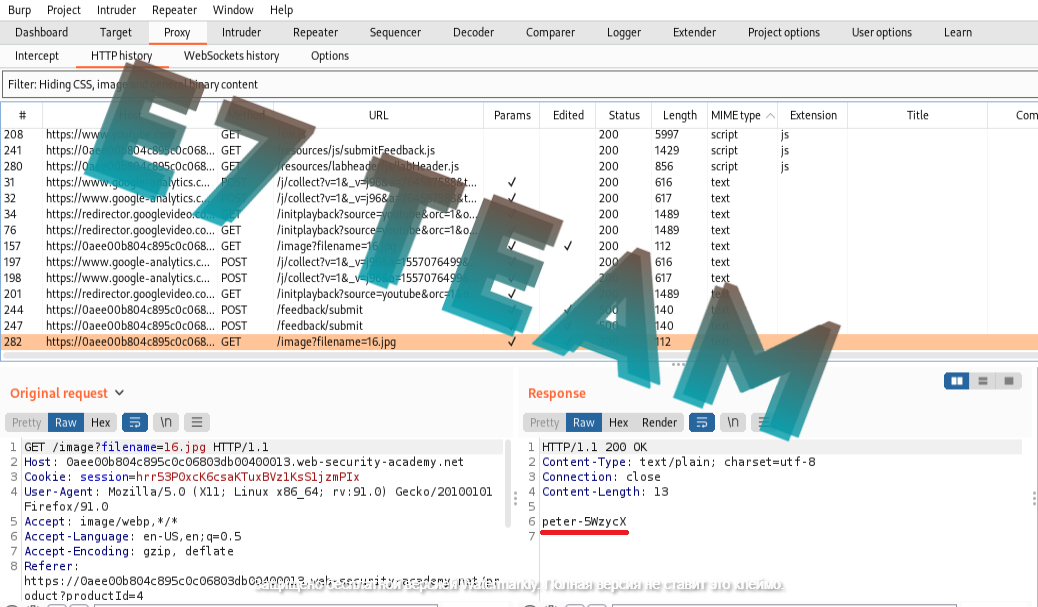Open the Intruder menu in menu bar
Image resolution: width=1038 pixels, height=607 pixels.
[116, 10]
